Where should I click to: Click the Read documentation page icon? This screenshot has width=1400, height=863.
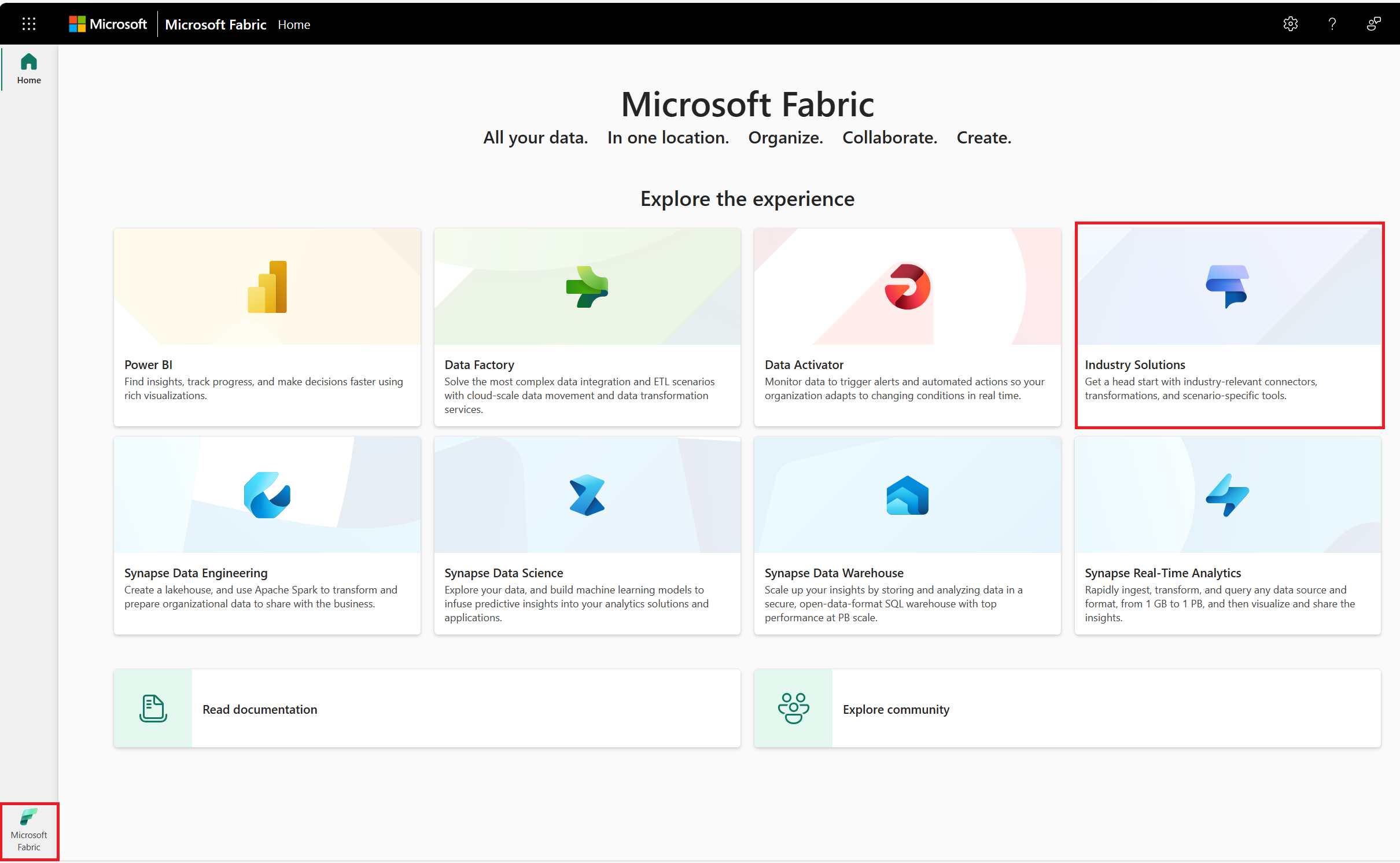pos(153,709)
